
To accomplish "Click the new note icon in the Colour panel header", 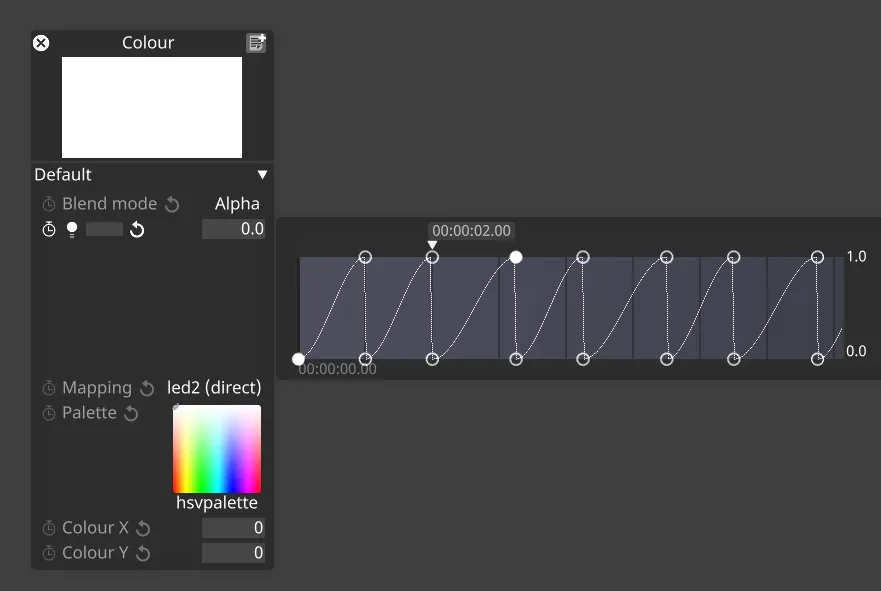I will (256, 42).
